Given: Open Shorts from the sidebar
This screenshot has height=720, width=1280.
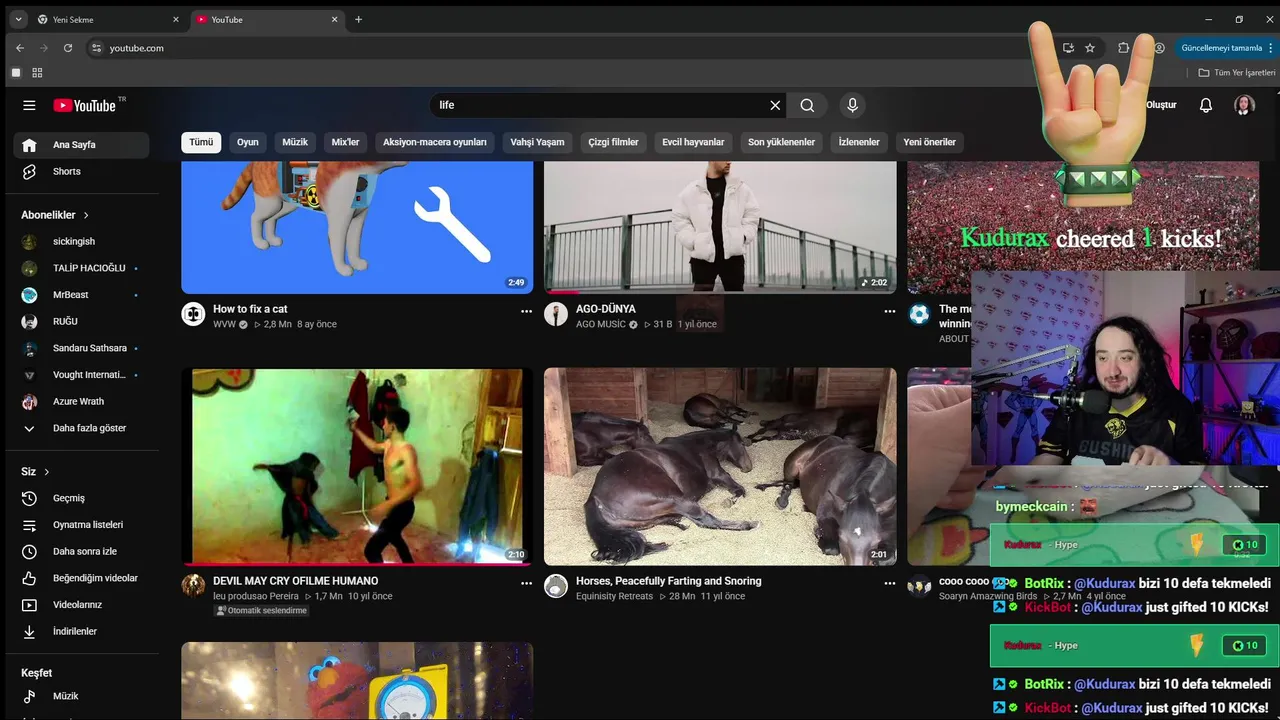Looking at the screenshot, I should [x=82, y=171].
